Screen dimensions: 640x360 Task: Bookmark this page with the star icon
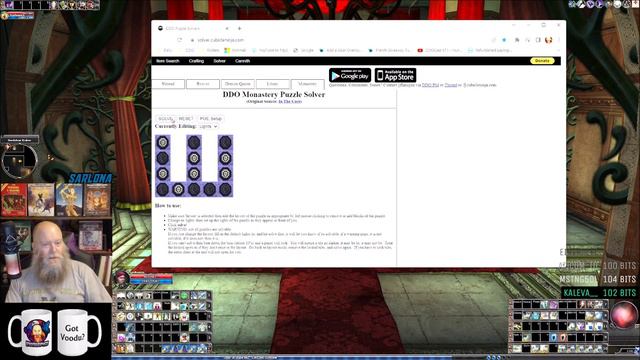(x=504, y=40)
